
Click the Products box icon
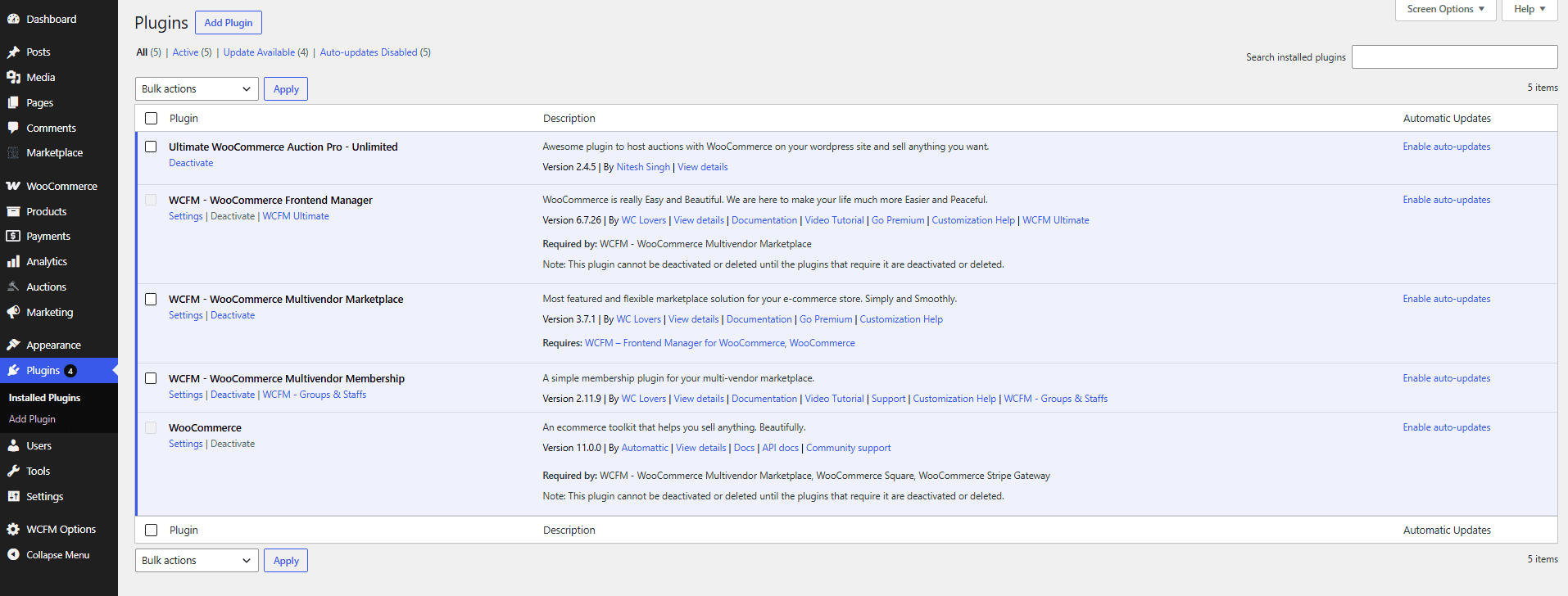pyautogui.click(x=13, y=211)
